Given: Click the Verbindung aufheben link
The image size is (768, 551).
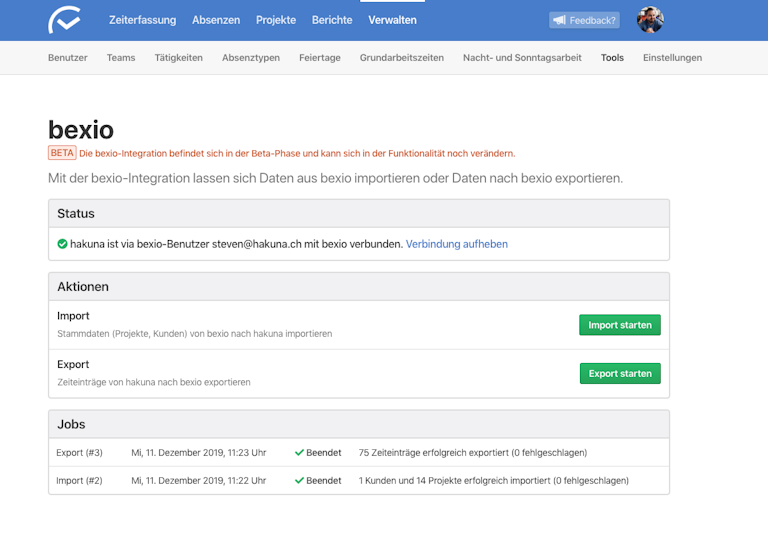Looking at the screenshot, I should click(x=456, y=244).
